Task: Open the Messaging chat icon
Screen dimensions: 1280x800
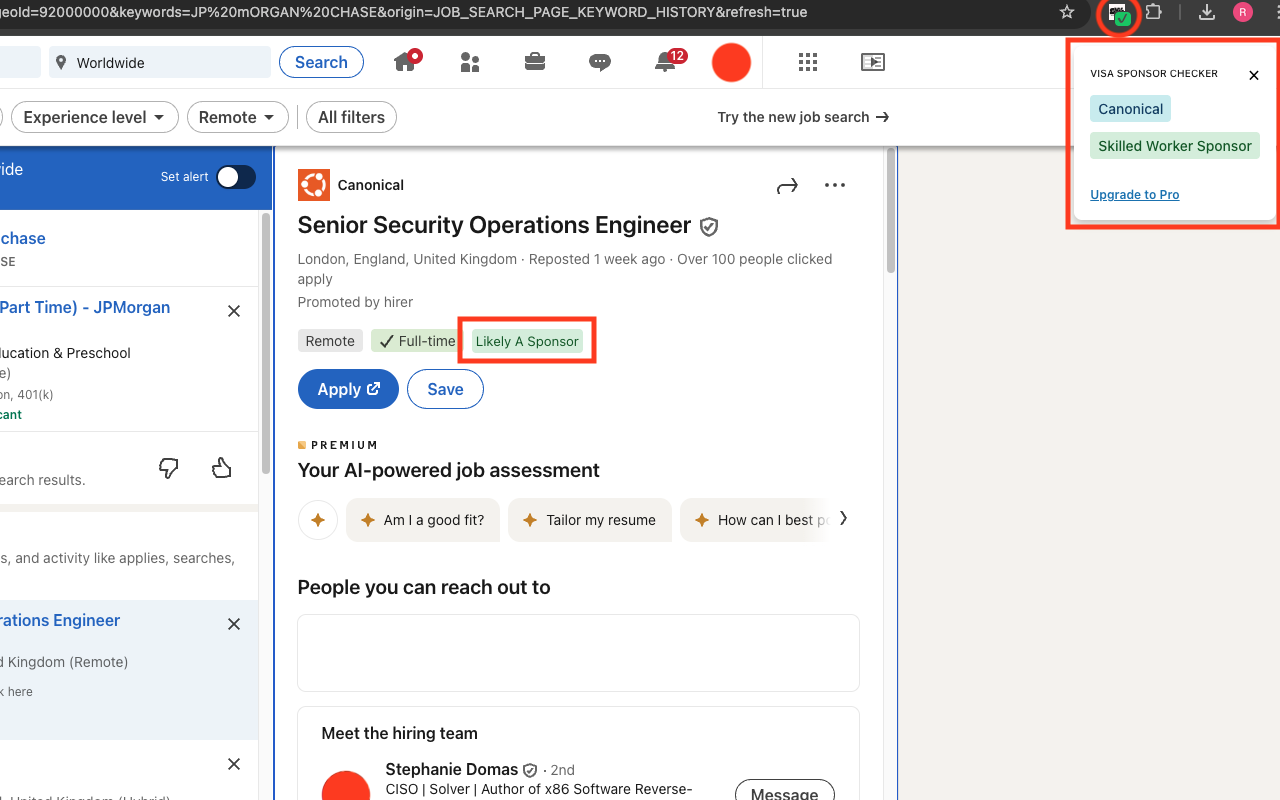Action: (600, 62)
